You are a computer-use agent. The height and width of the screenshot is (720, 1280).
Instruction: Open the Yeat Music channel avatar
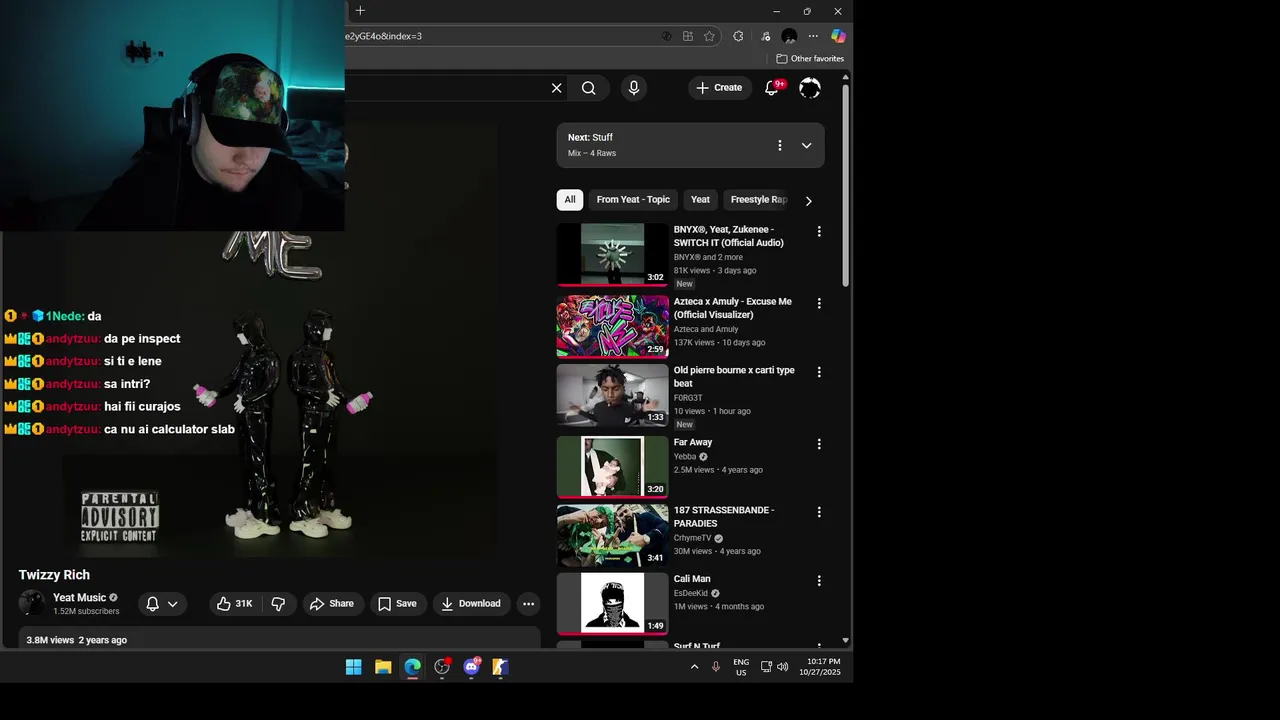(x=32, y=603)
